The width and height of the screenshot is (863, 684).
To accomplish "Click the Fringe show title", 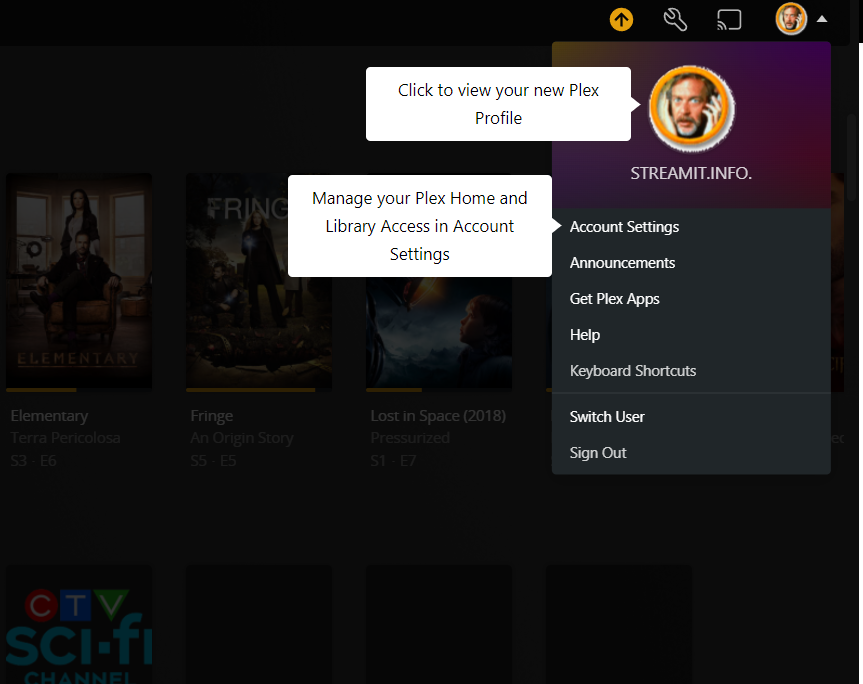I will coord(212,415).
